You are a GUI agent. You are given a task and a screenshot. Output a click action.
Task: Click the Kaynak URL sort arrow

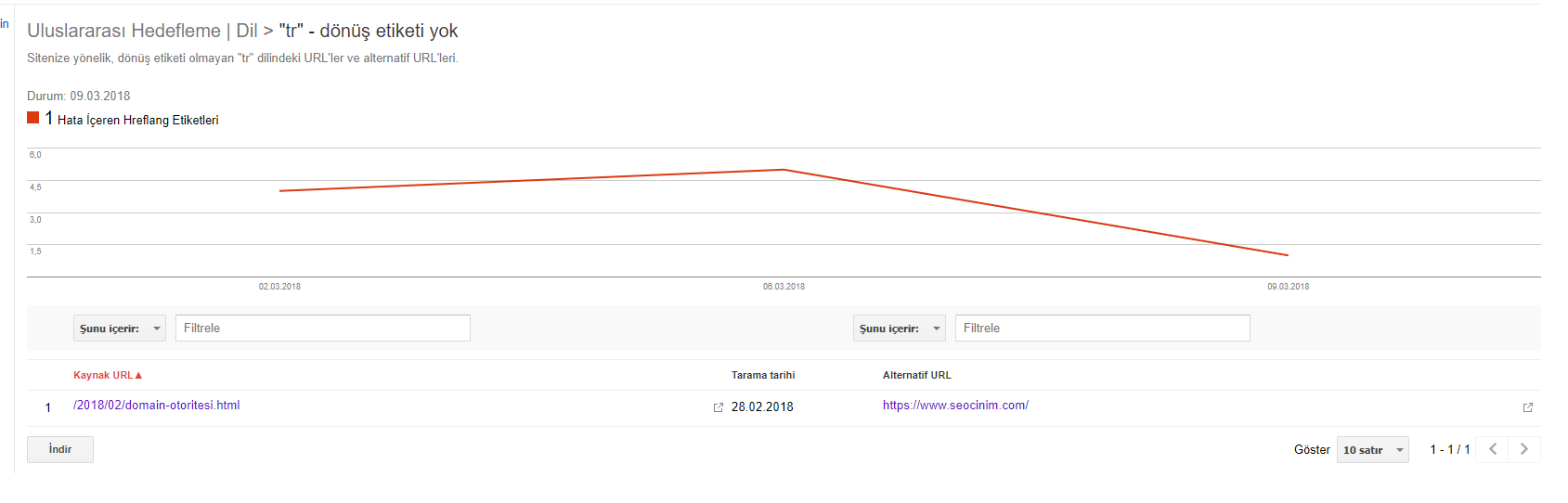pyautogui.click(x=138, y=376)
